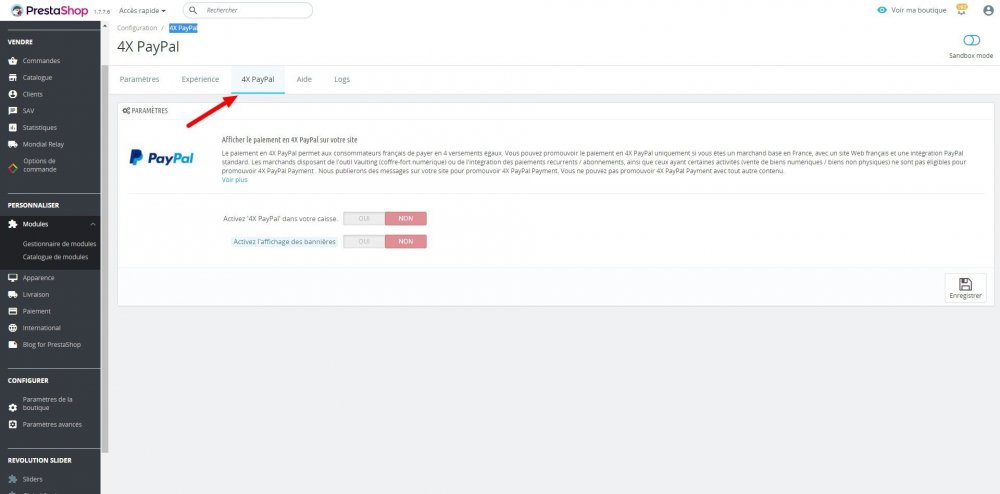This screenshot has height=494, width=1000.
Task: Click the Blog for PrestaShop icon
Action: [12, 345]
